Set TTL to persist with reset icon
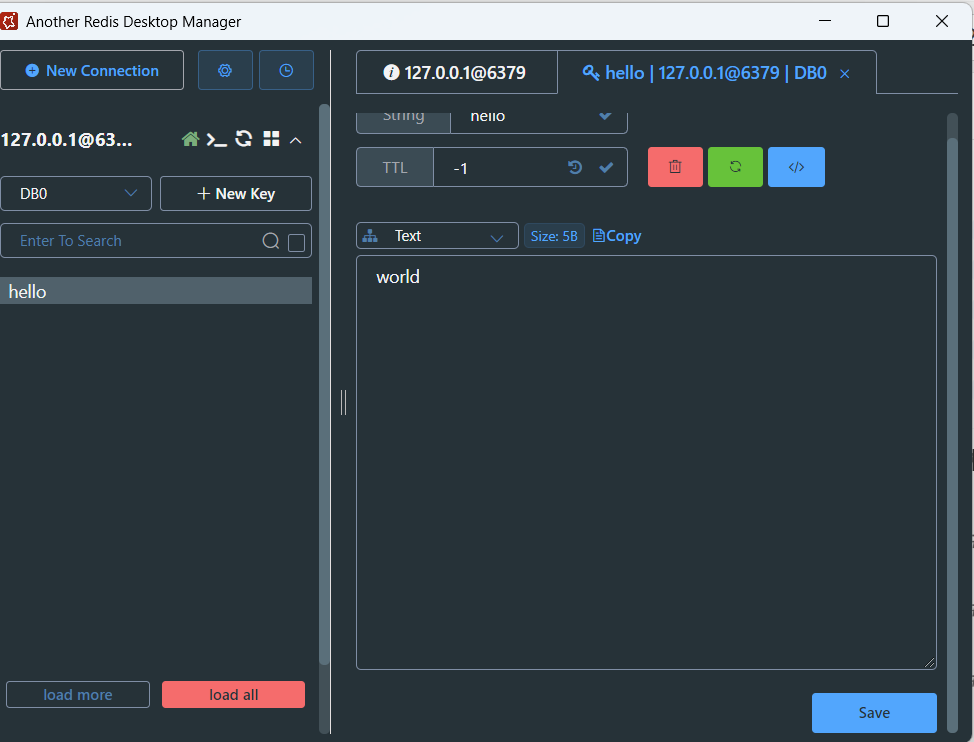 (575, 167)
